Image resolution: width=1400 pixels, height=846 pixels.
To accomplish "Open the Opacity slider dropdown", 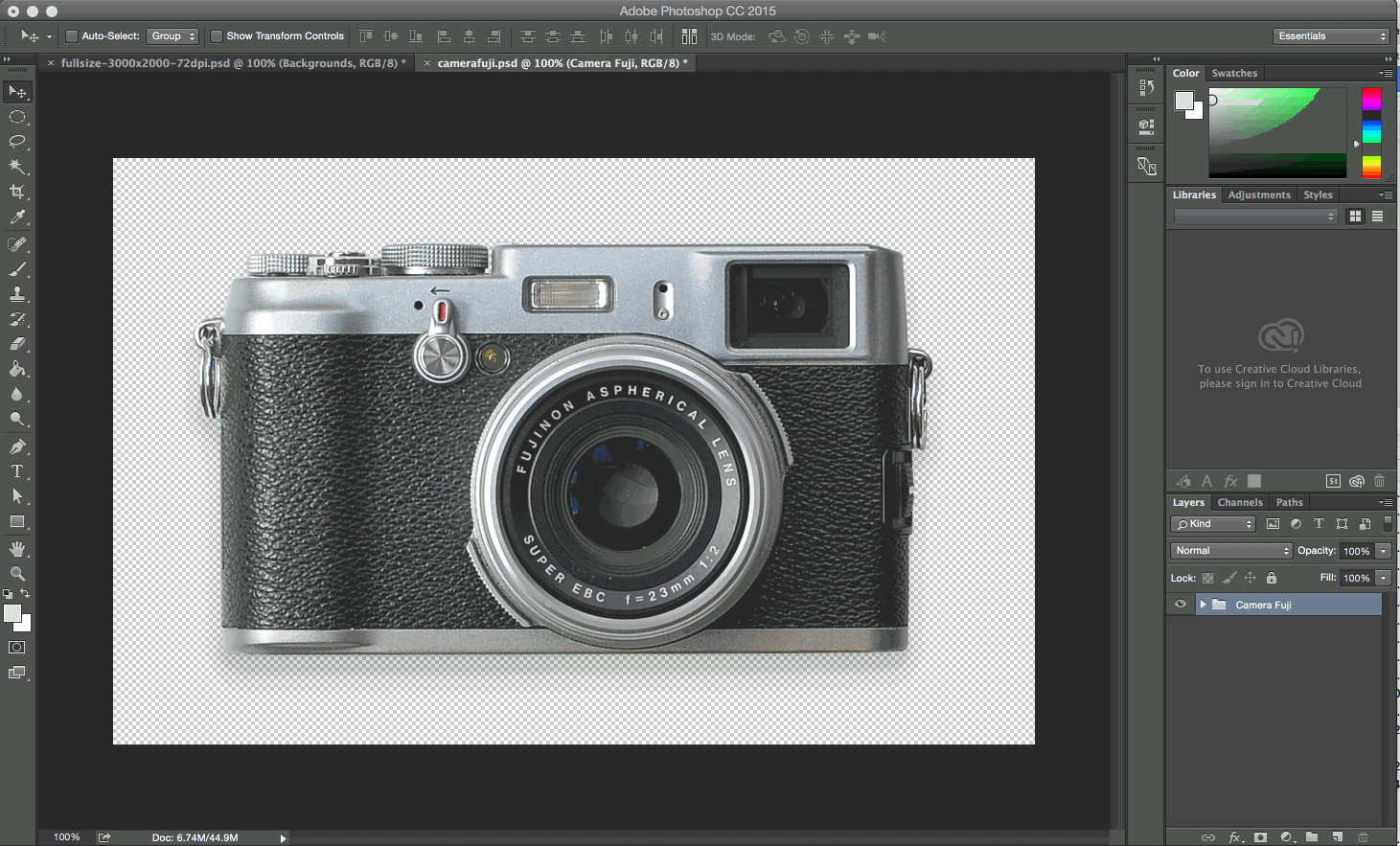I will (x=1384, y=551).
